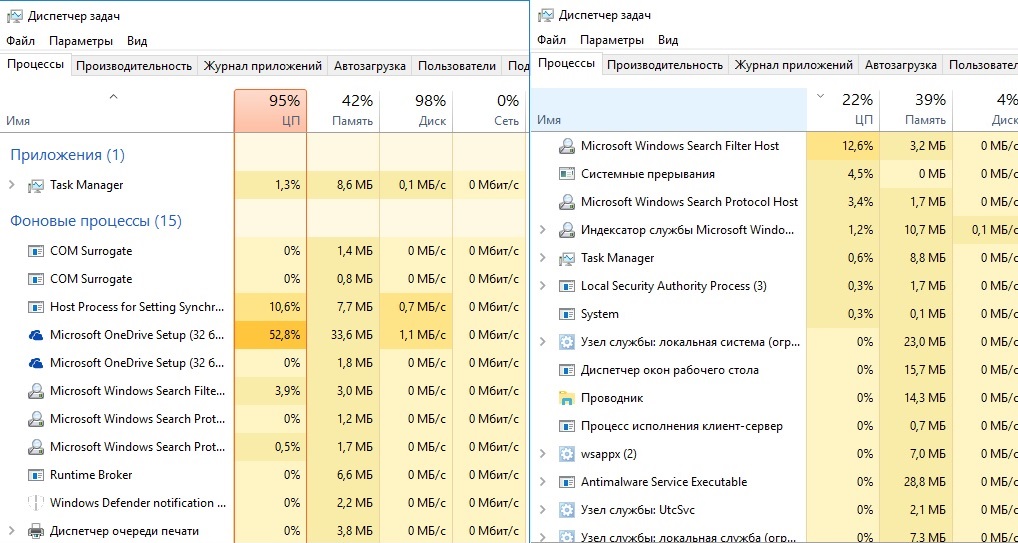Click wsappx gear icon

pyautogui.click(x=566, y=454)
